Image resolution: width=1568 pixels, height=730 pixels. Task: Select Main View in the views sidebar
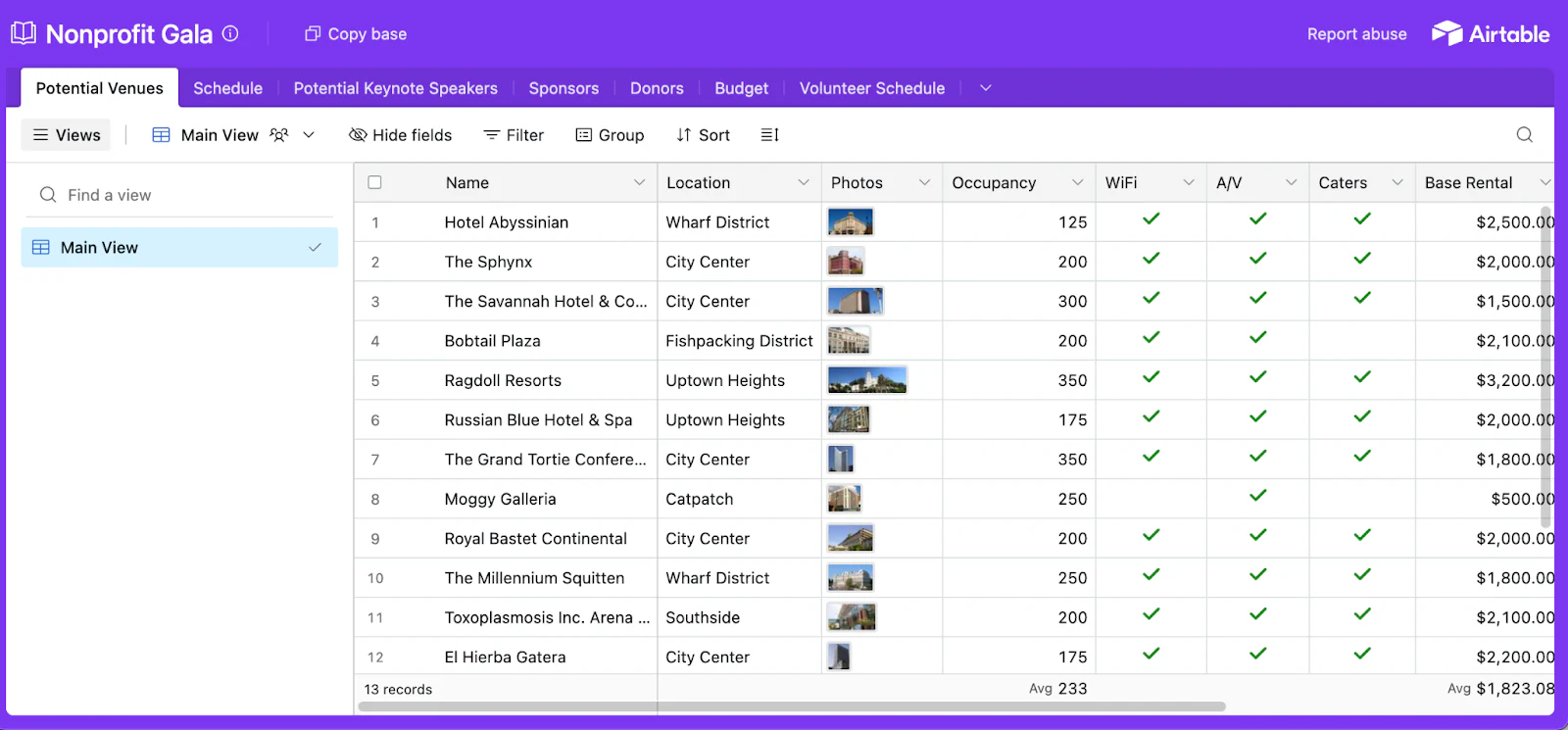[179, 248]
